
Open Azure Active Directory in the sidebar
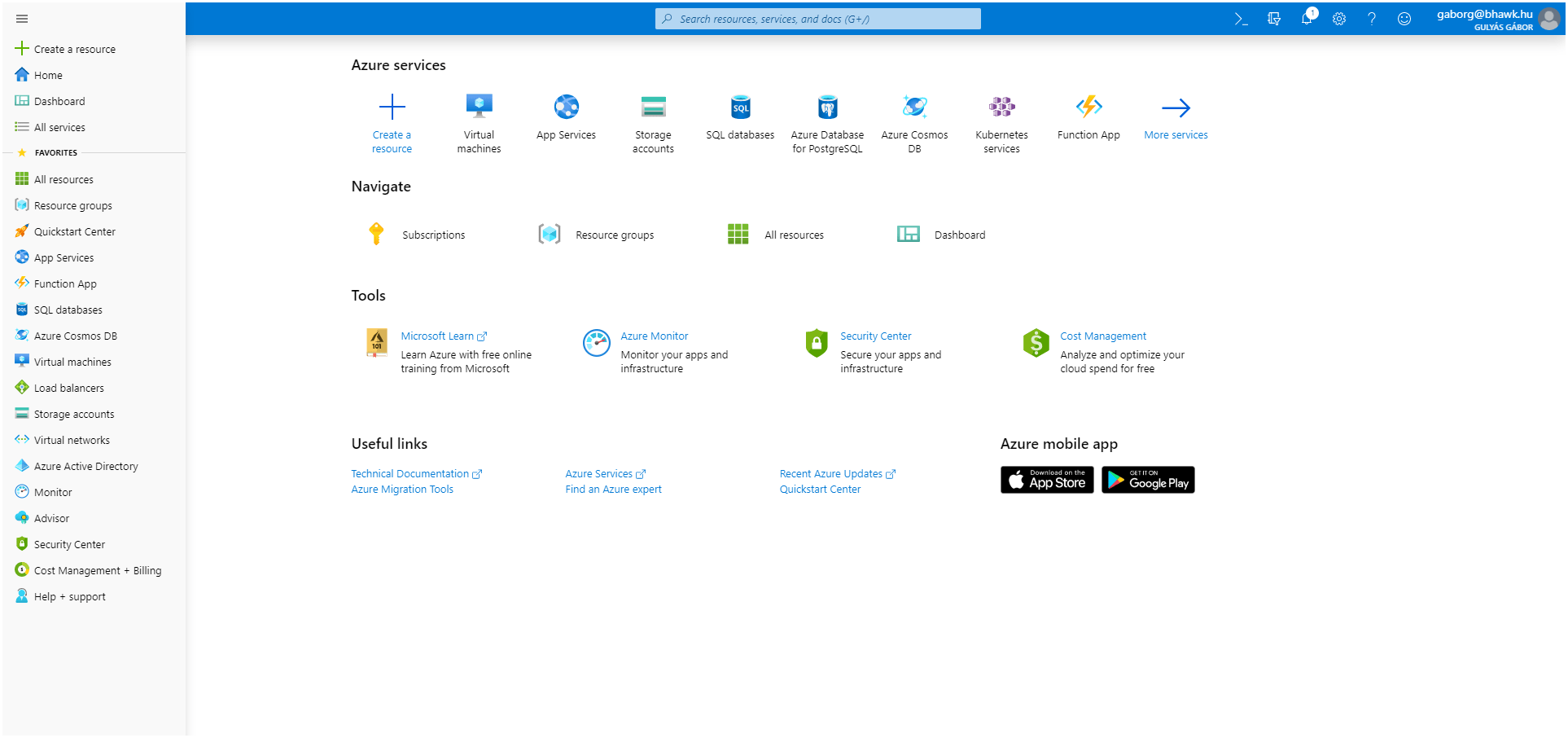94,466
